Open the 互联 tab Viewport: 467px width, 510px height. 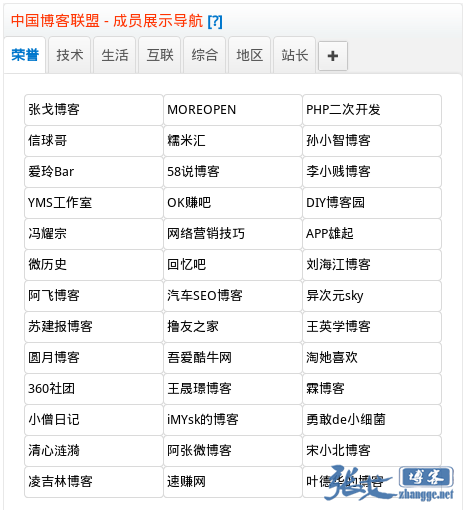click(x=160, y=55)
